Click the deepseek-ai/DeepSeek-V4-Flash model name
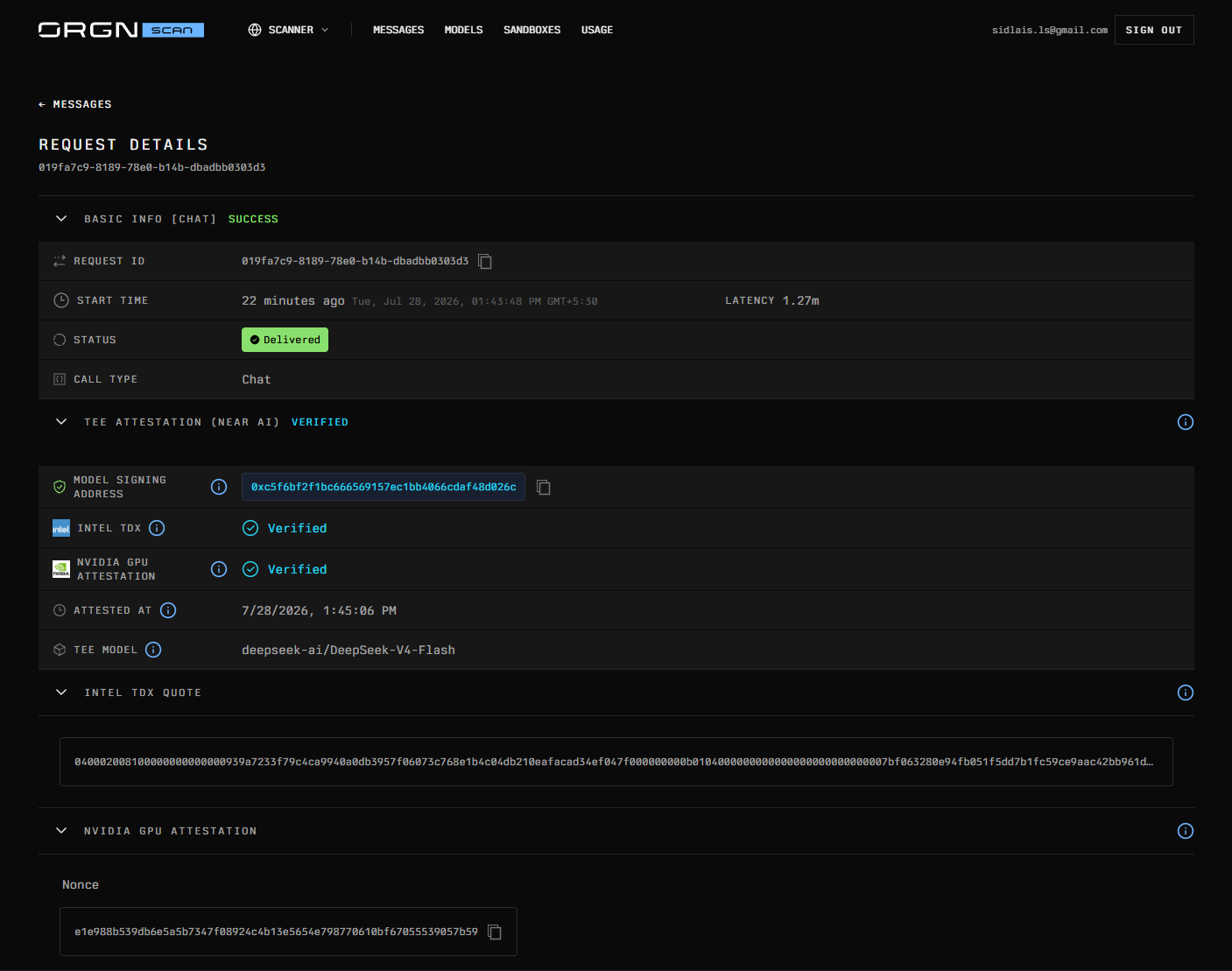Image resolution: width=1232 pixels, height=971 pixels. pos(348,650)
